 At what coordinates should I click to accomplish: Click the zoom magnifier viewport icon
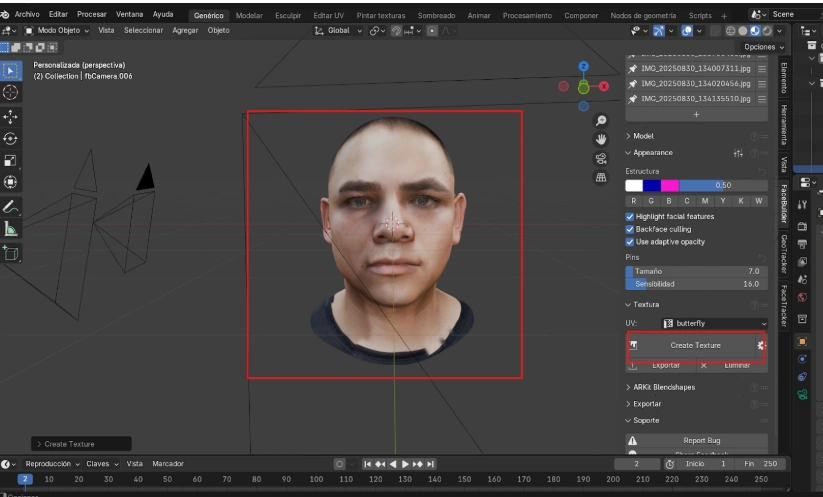click(x=601, y=121)
